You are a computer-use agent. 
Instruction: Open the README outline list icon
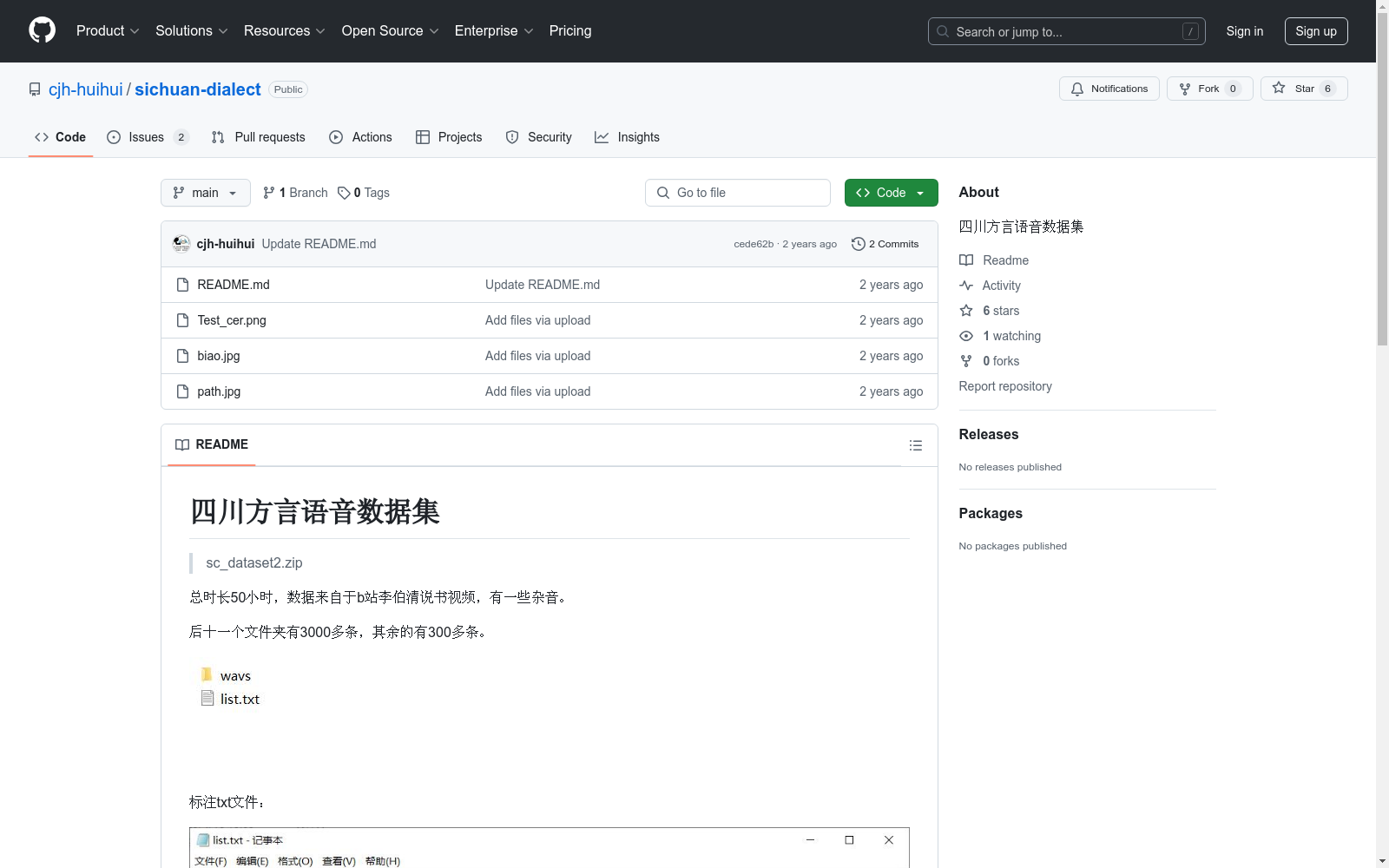click(915, 445)
